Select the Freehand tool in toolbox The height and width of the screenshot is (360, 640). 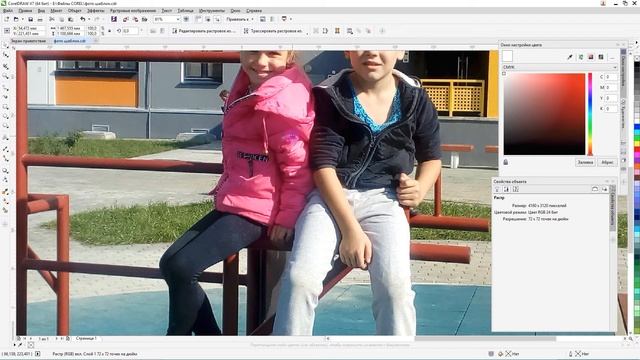pyautogui.click(x=6, y=87)
